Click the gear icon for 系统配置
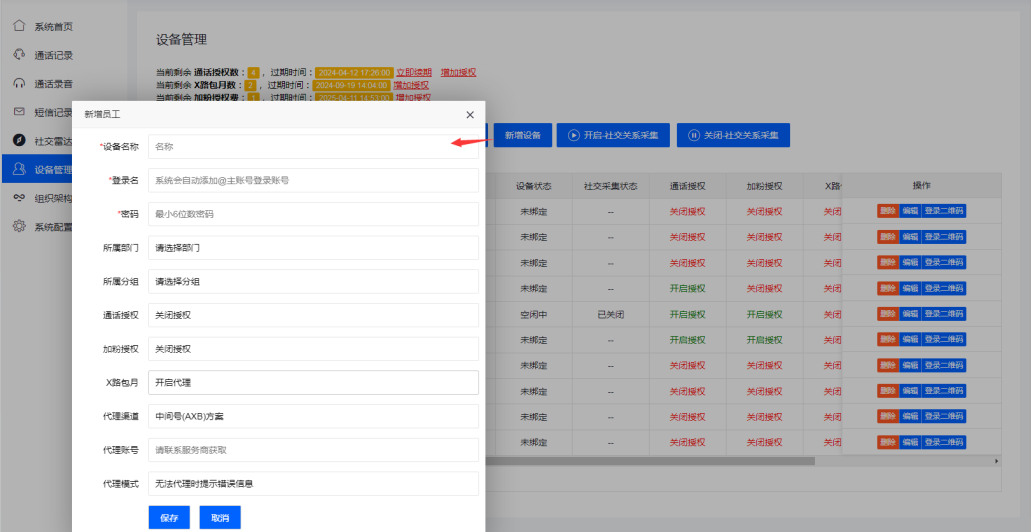Viewport: 1031px width, 532px height. 19,227
